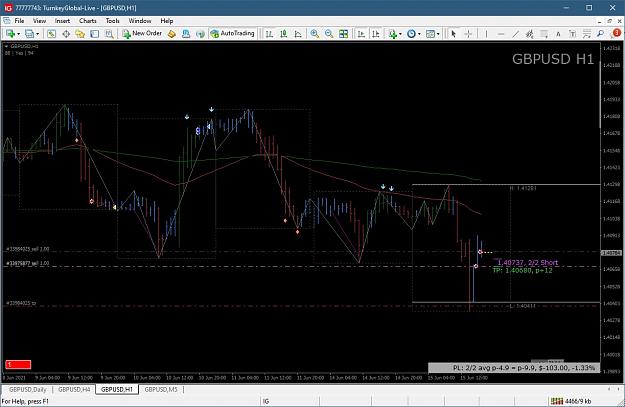
Task: Select the Vertical Line drawing tool
Action: (486, 34)
